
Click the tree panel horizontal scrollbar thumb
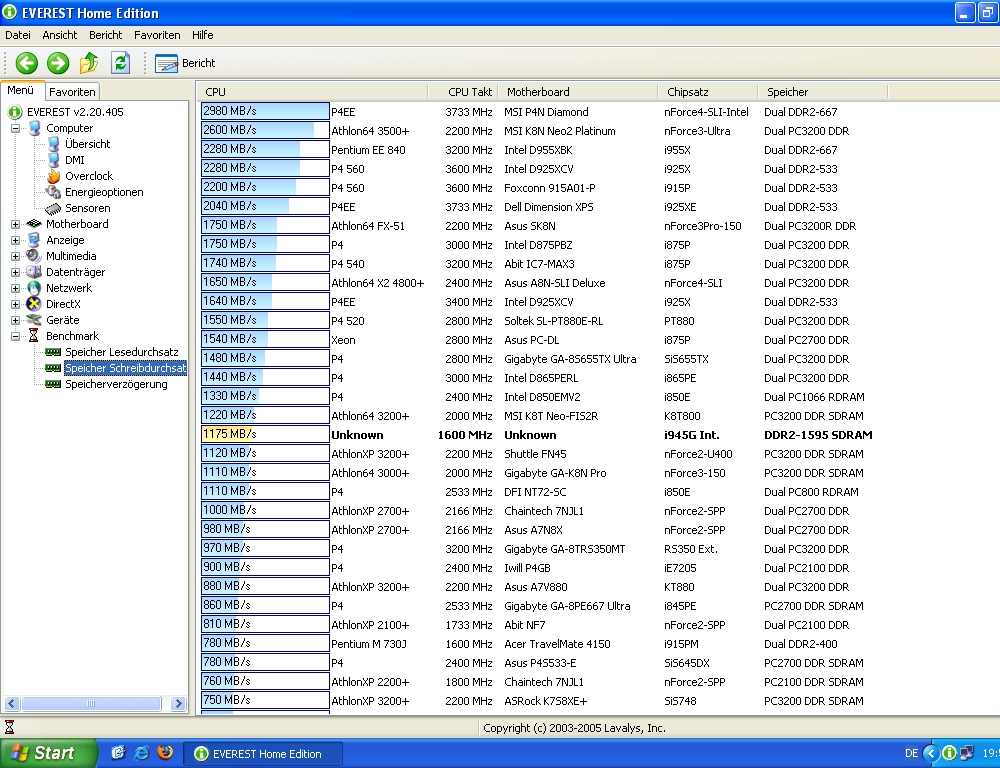point(91,704)
